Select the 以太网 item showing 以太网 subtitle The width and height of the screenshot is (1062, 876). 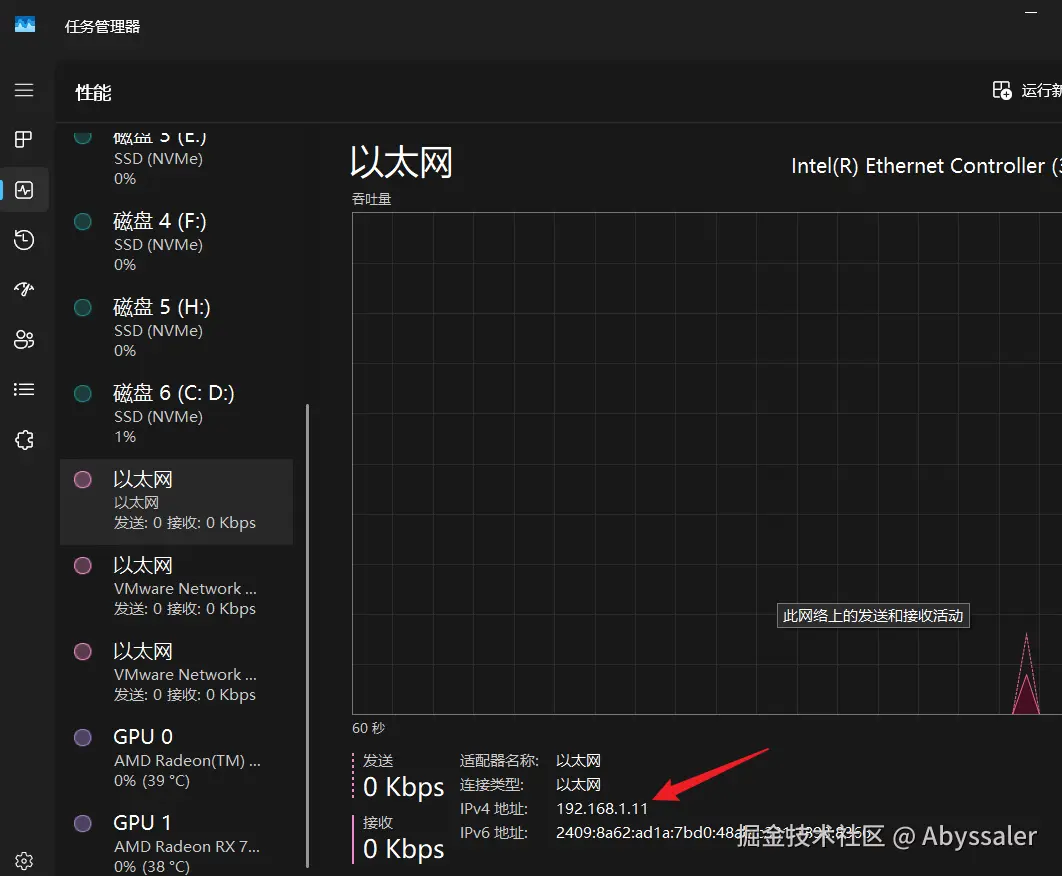tap(176, 501)
